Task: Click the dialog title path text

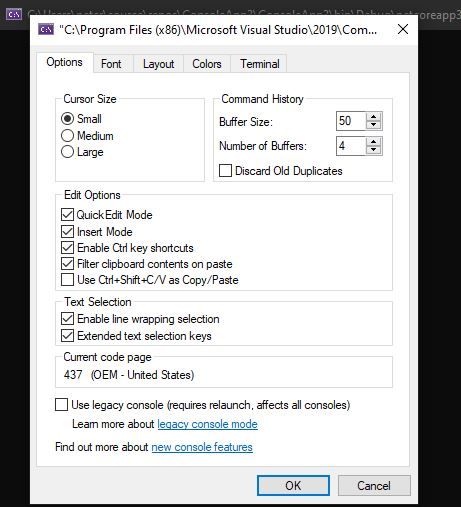Action: coord(218,30)
